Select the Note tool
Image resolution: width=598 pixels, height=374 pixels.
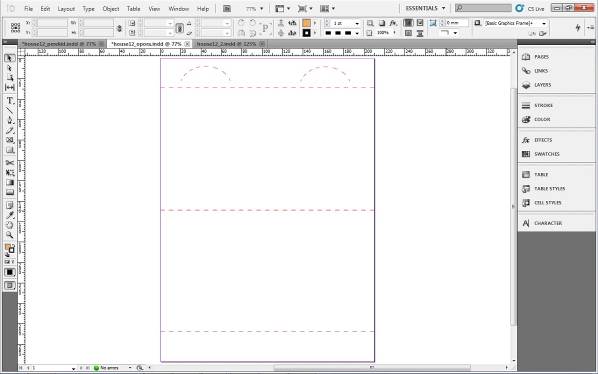tap(10, 205)
